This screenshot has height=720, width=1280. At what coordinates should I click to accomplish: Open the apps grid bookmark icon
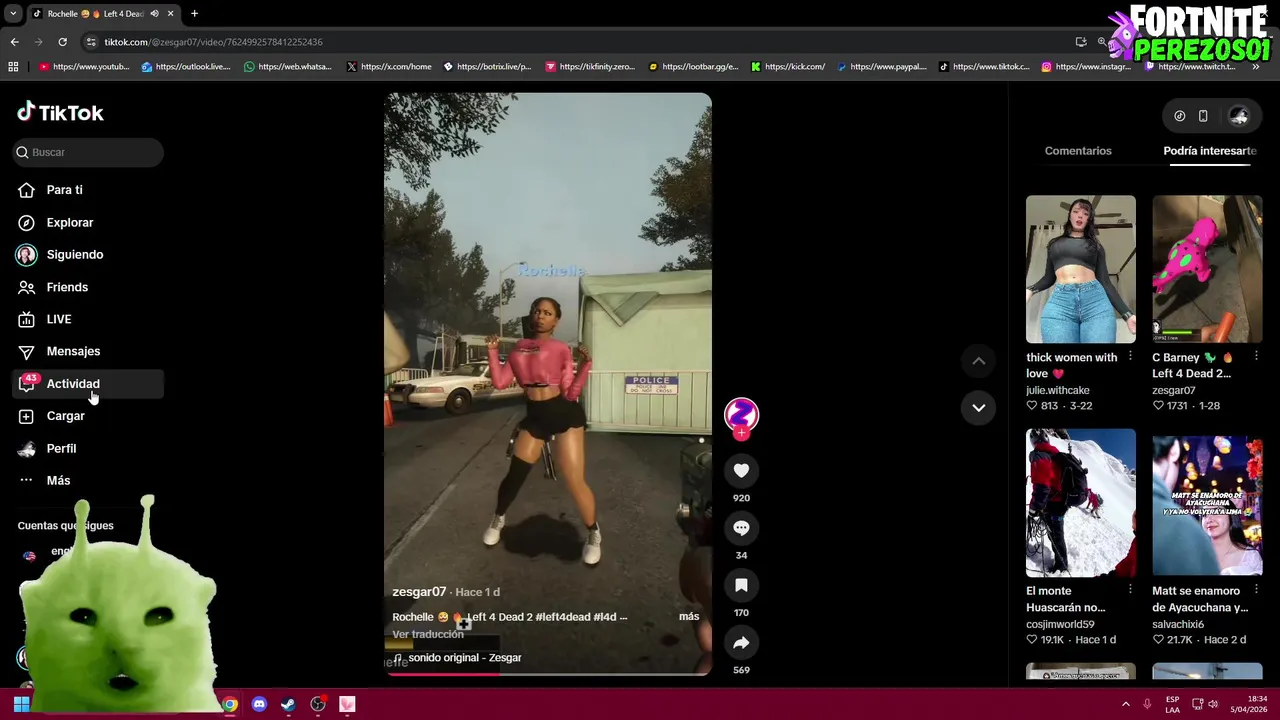tap(13, 67)
